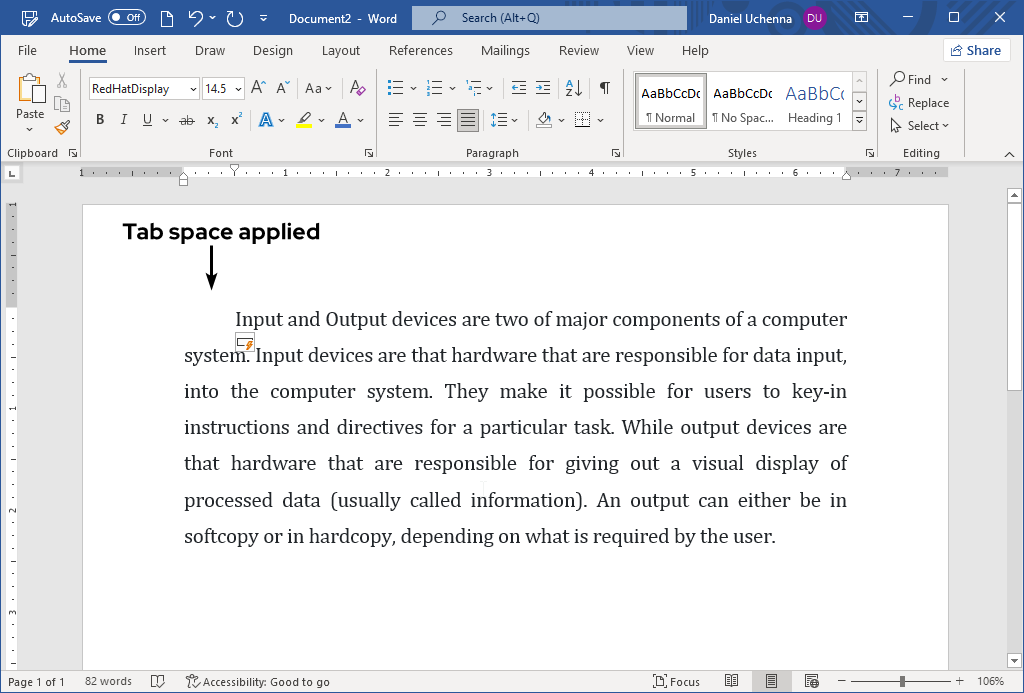Toggle the AutoSave switch
This screenshot has height=693, width=1024.
[x=126, y=18]
